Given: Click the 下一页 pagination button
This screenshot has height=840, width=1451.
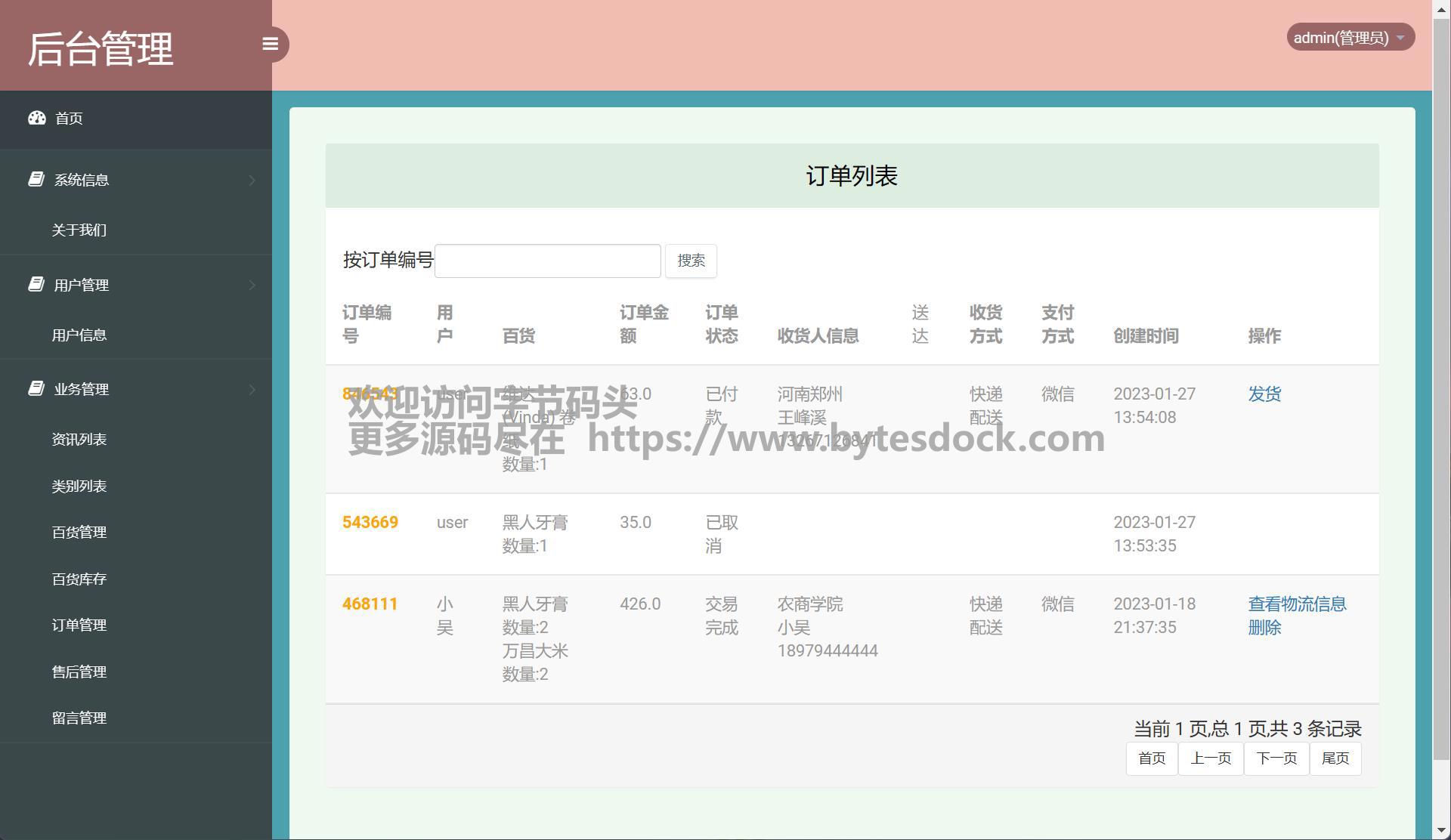Looking at the screenshot, I should pyautogui.click(x=1276, y=758).
